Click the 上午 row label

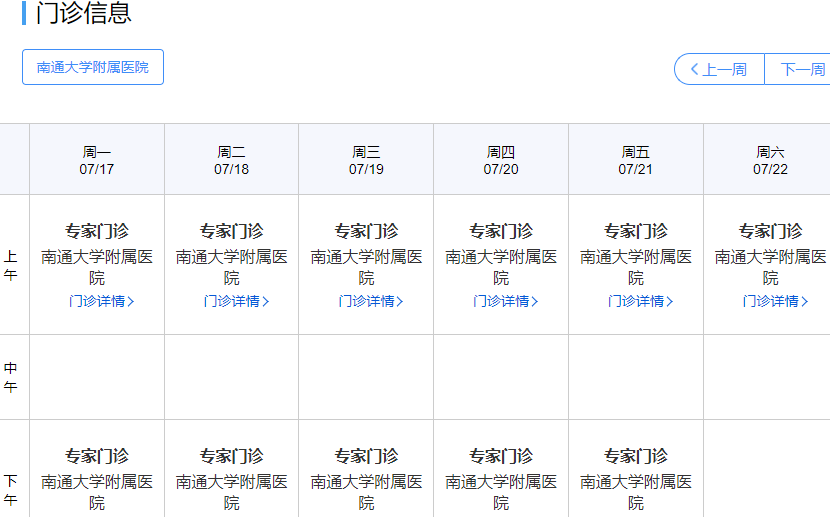11,265
